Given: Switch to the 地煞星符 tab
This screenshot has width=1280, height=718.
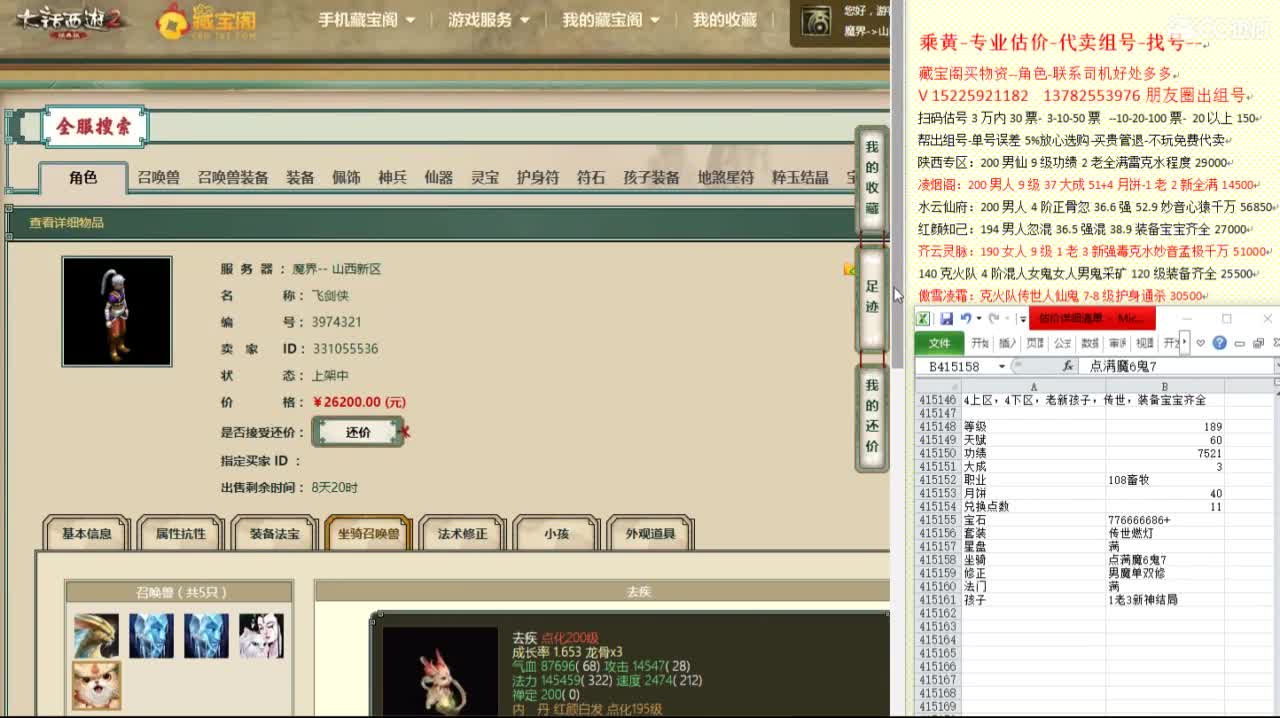Looking at the screenshot, I should pyautogui.click(x=726, y=177).
